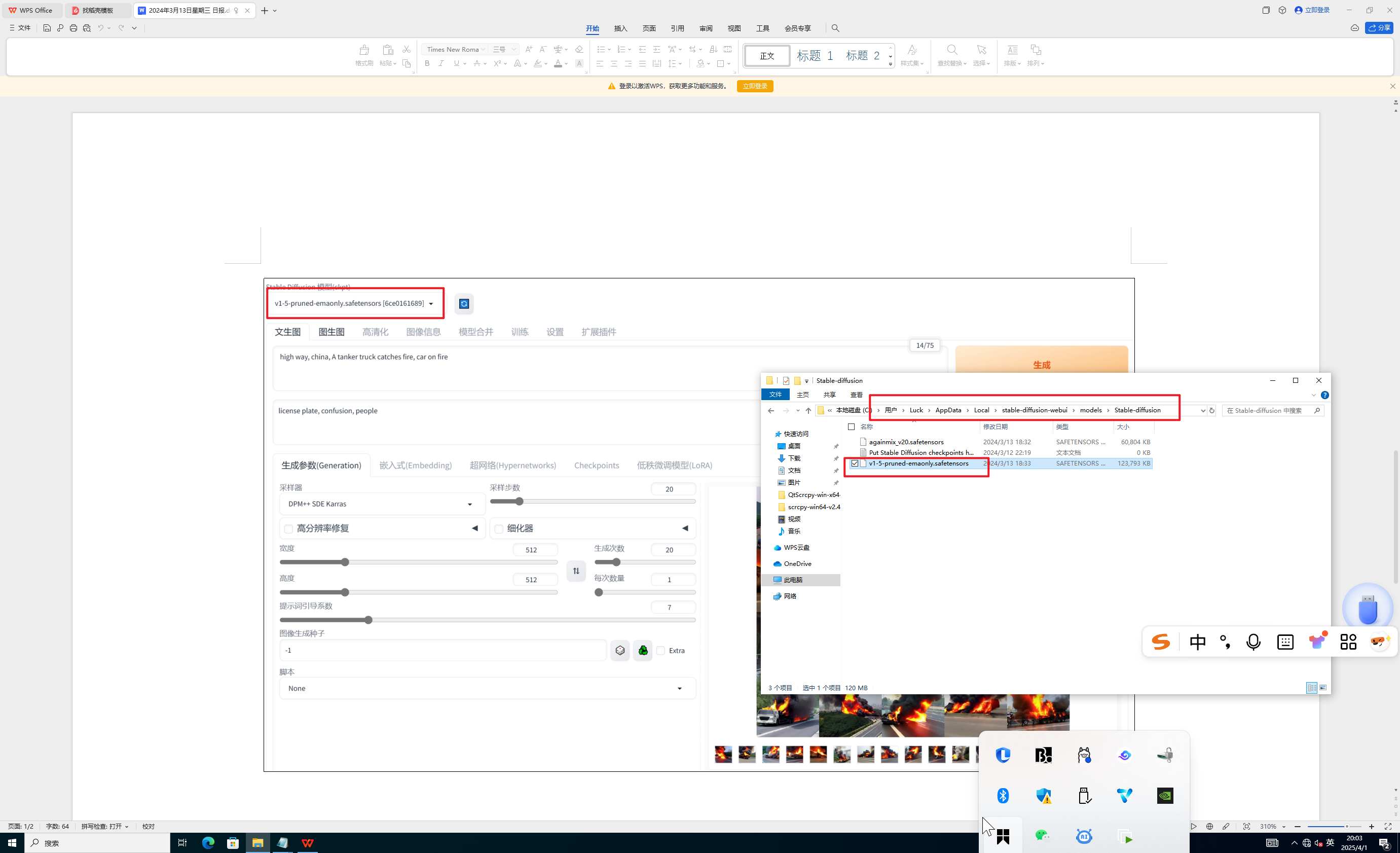Apply the 标题 1 heading style
This screenshot has height=853, width=1400.
pos(815,56)
